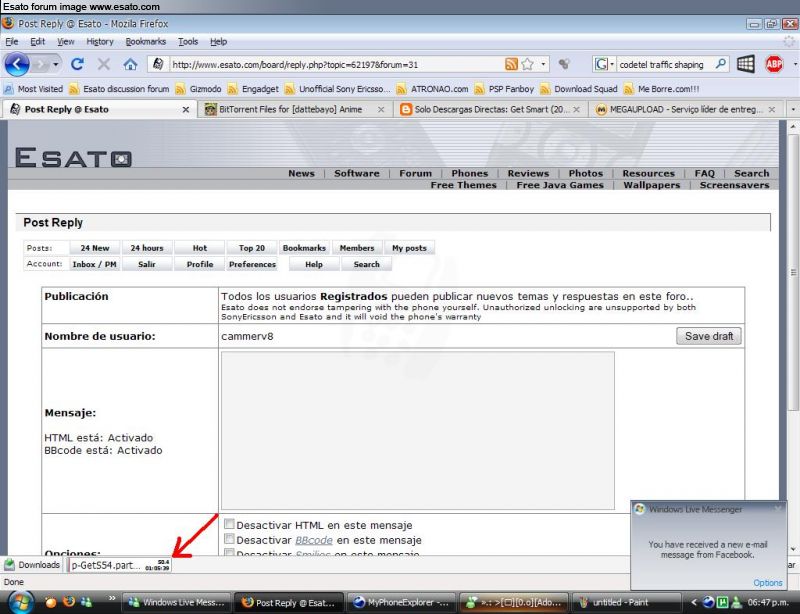Open the Downloads button in status bar
Image resolution: width=800 pixels, height=614 pixels.
tap(32, 565)
